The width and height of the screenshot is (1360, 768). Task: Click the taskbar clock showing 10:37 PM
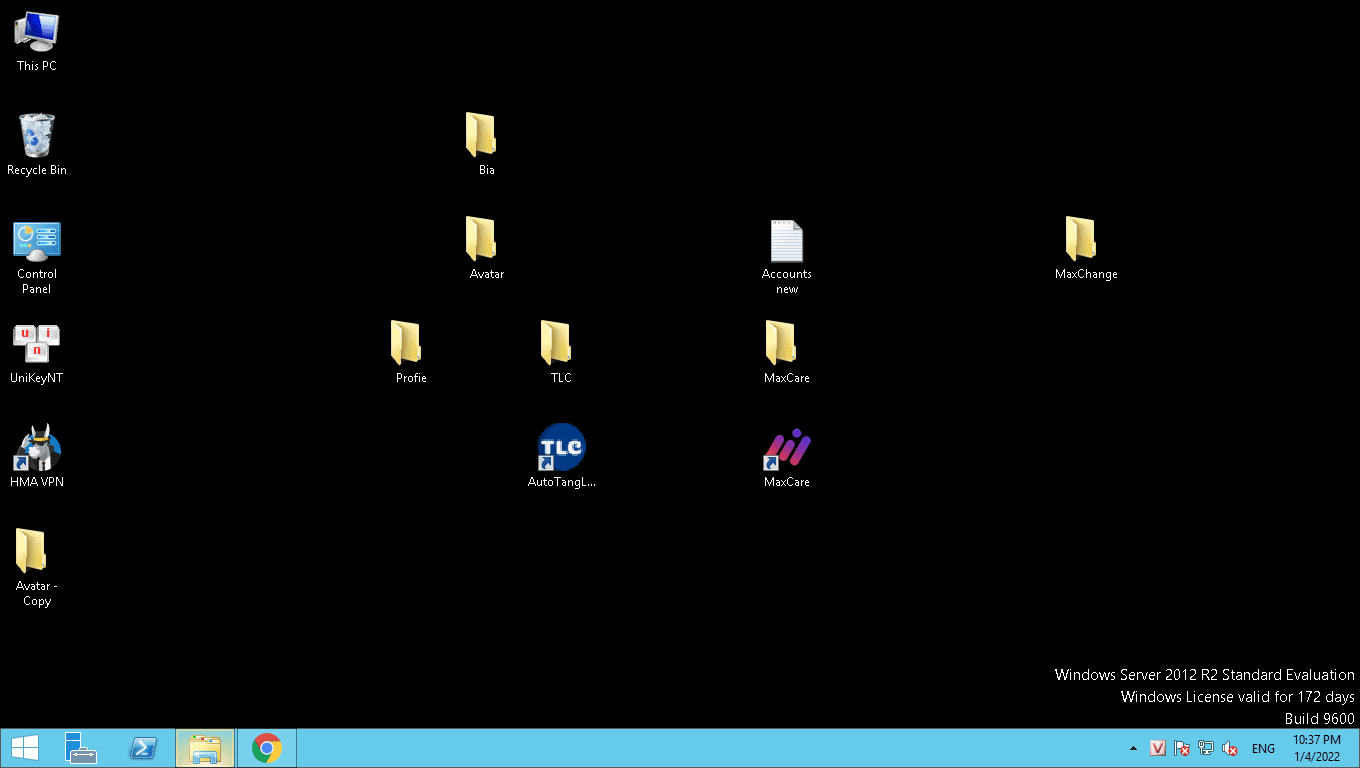[x=1316, y=748]
